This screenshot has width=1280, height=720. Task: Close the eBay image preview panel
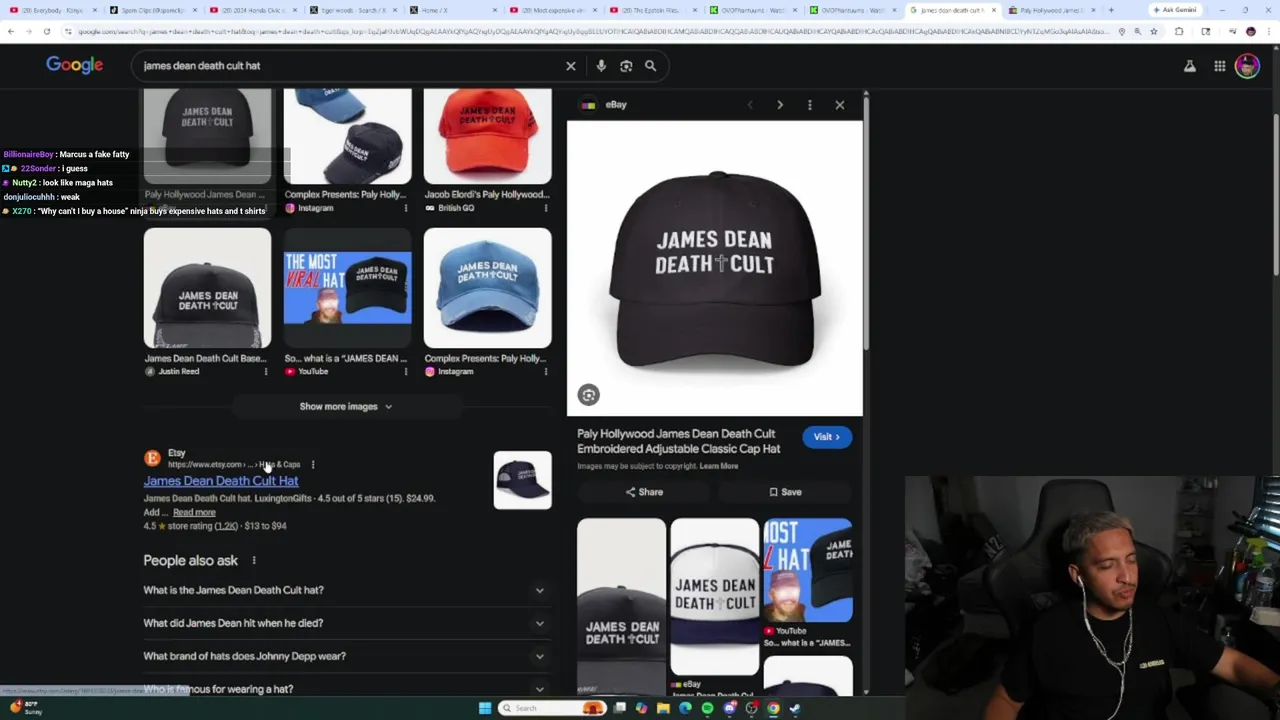pyautogui.click(x=840, y=105)
